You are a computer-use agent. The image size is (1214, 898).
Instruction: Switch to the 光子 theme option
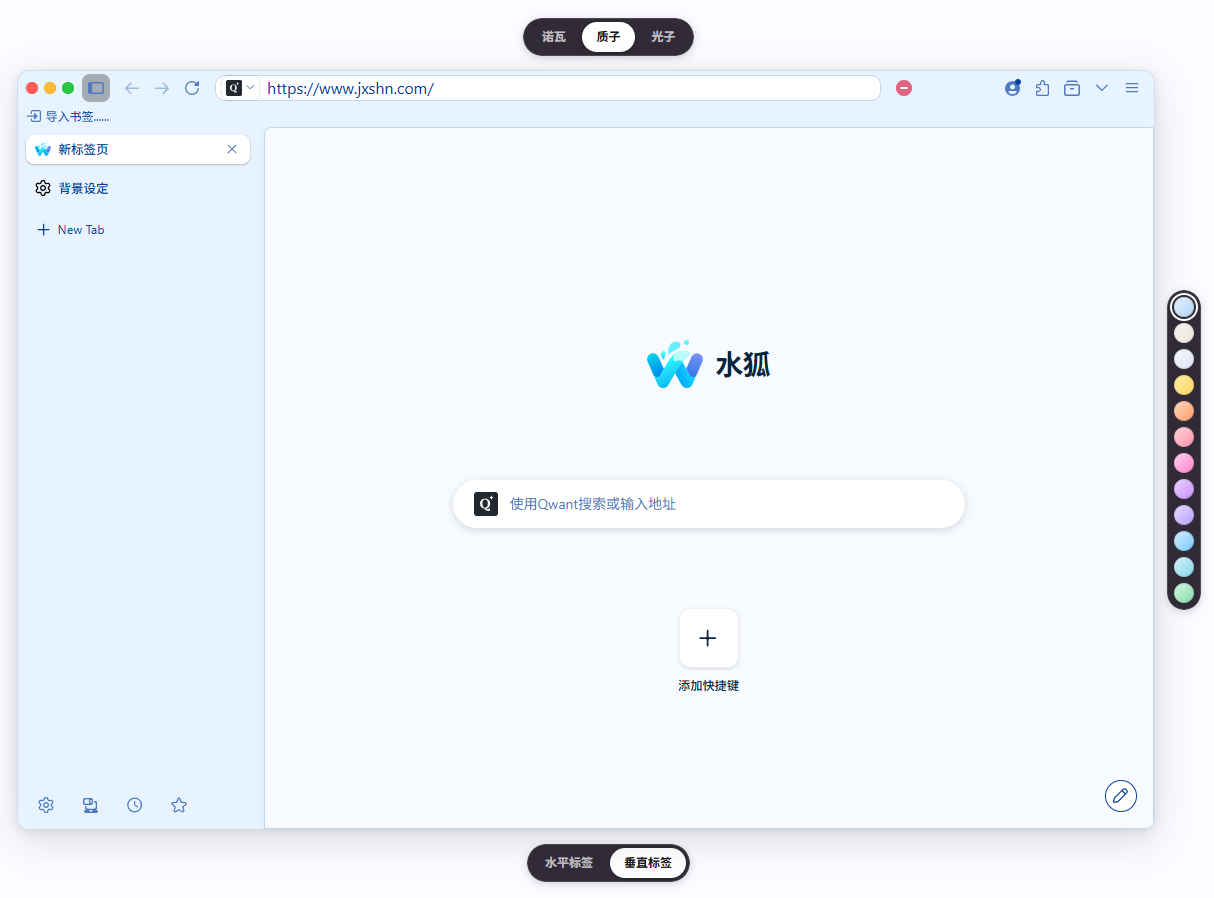[x=663, y=37]
